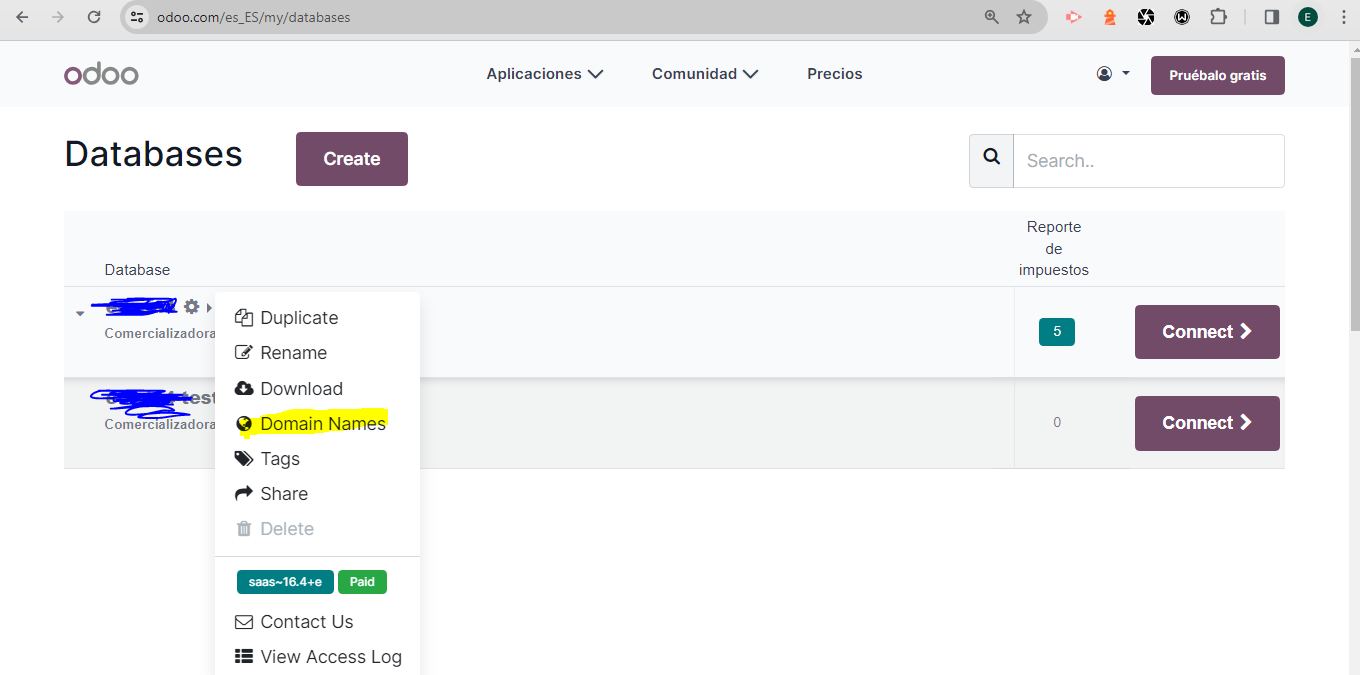Go forward with the browser forward arrow
The image size is (1360, 675).
point(58,17)
